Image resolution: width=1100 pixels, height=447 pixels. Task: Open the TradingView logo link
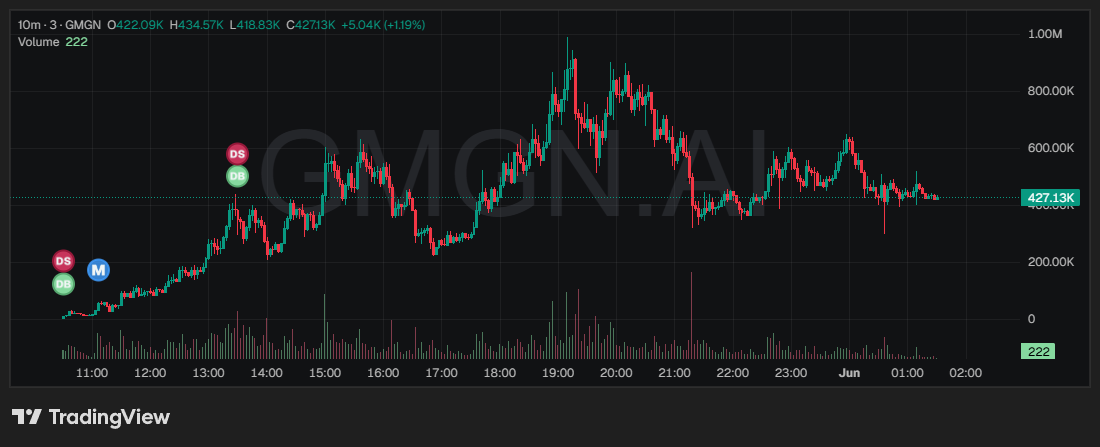point(90,417)
